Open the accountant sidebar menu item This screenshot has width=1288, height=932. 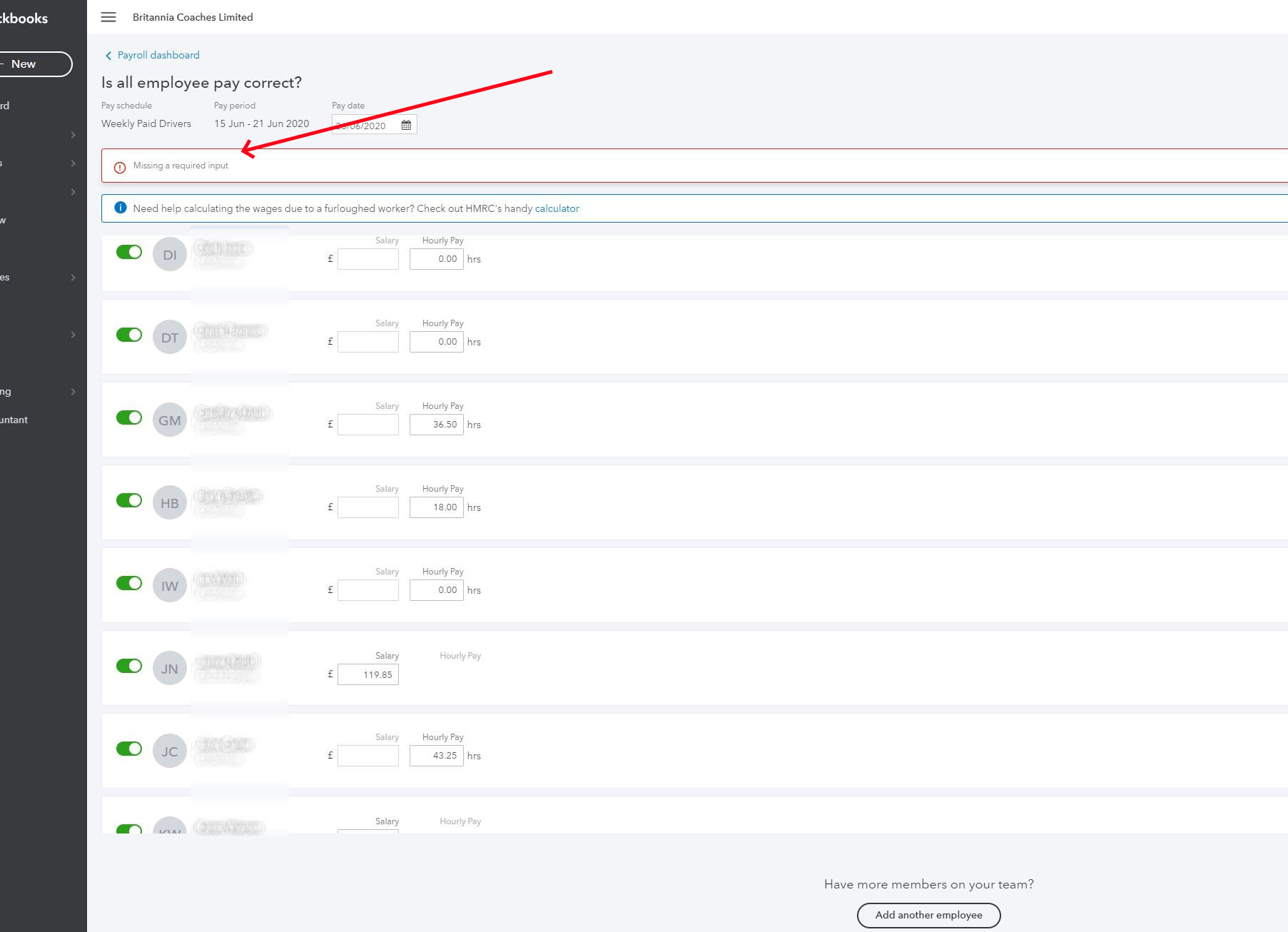14,420
